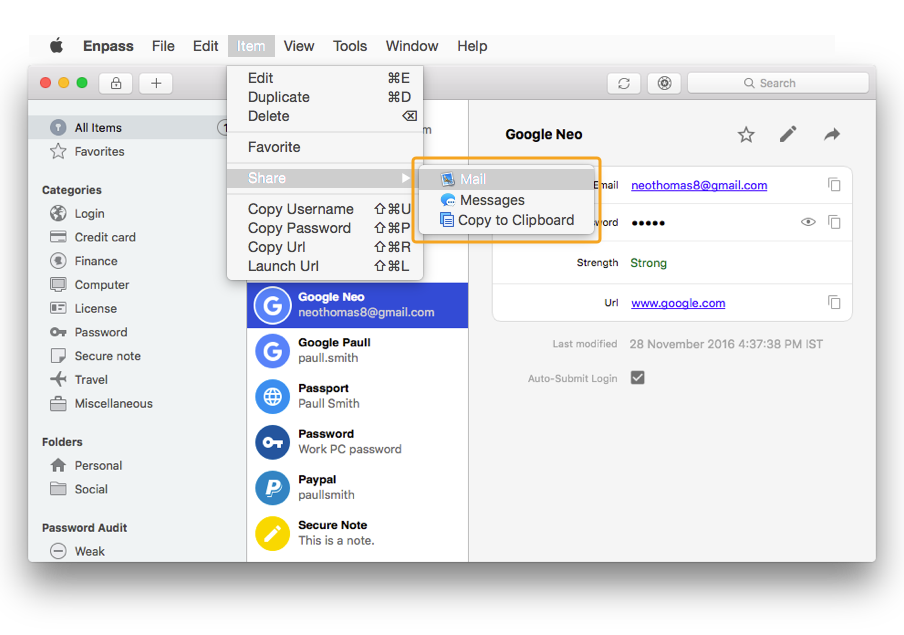Viewport: 904px width, 635px height.
Task: Lock Enpass using the padlock toolbar icon
Action: pos(115,83)
